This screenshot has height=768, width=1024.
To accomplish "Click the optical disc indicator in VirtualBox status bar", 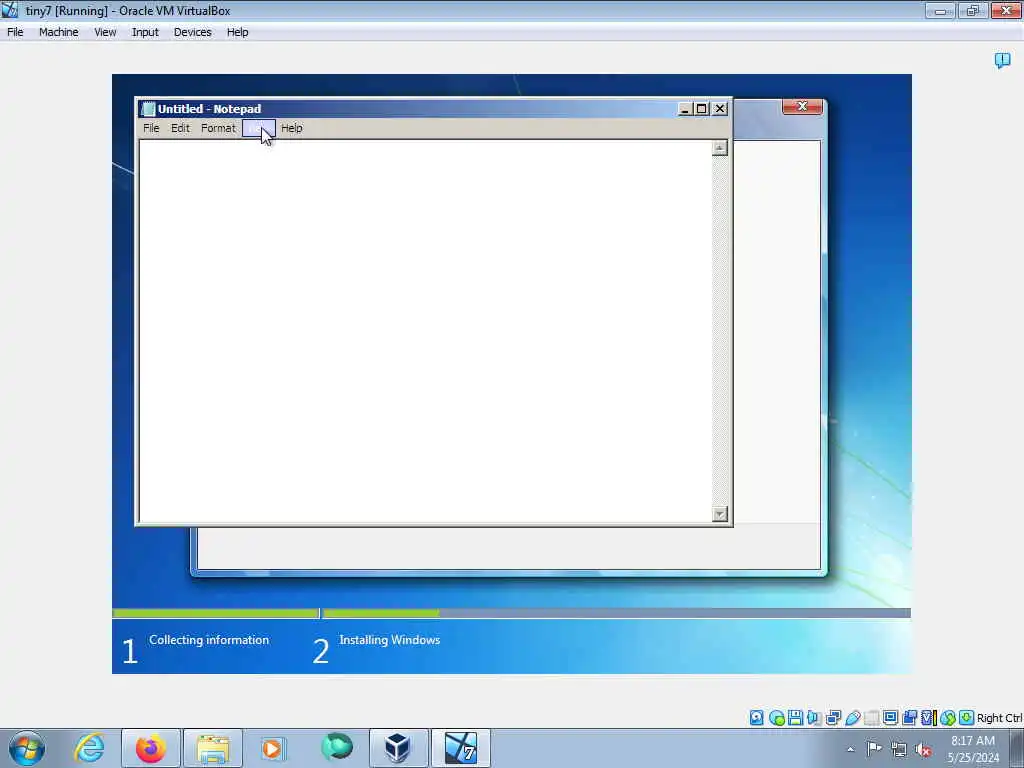I will (x=776, y=718).
